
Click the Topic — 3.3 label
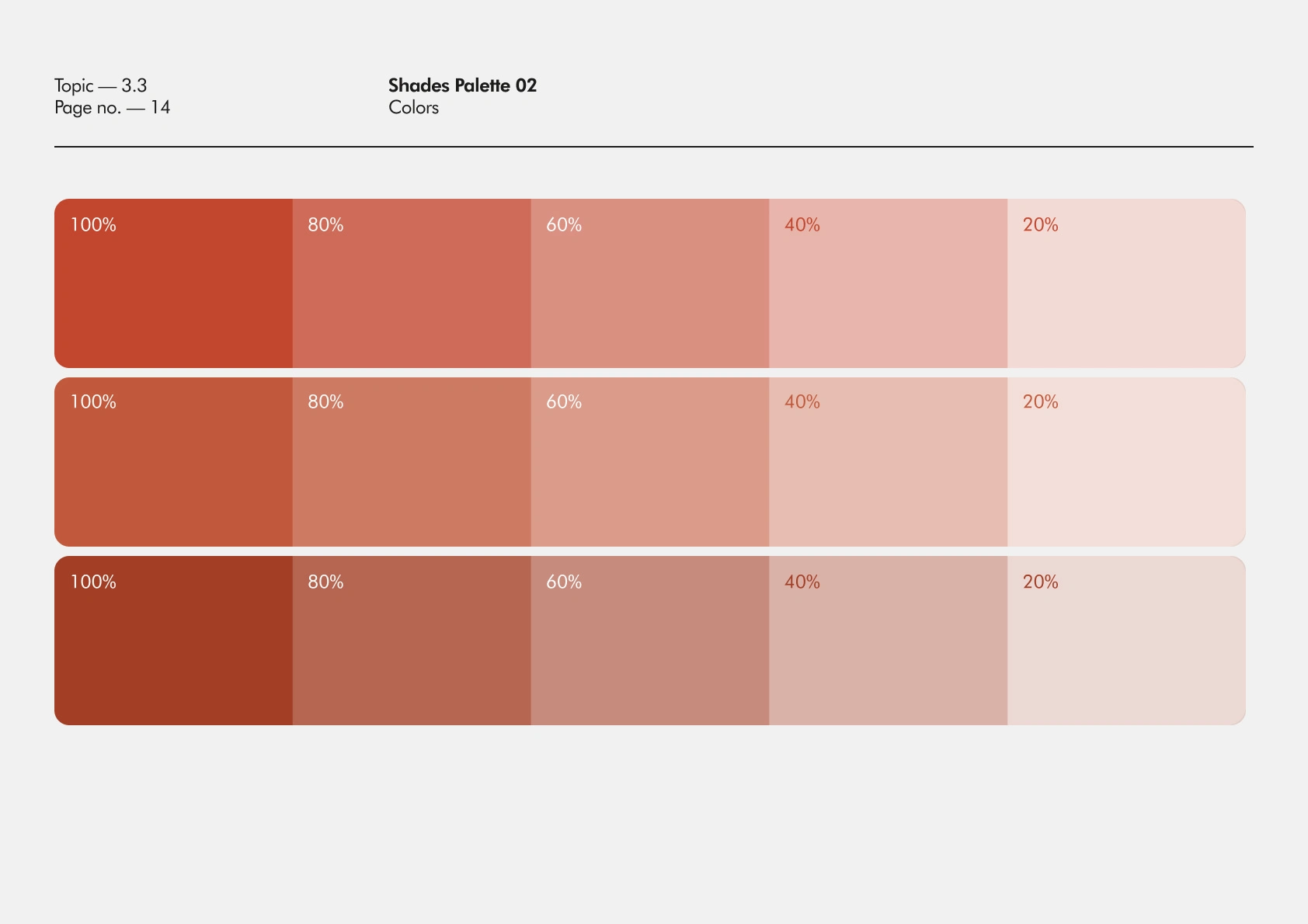[x=100, y=85]
